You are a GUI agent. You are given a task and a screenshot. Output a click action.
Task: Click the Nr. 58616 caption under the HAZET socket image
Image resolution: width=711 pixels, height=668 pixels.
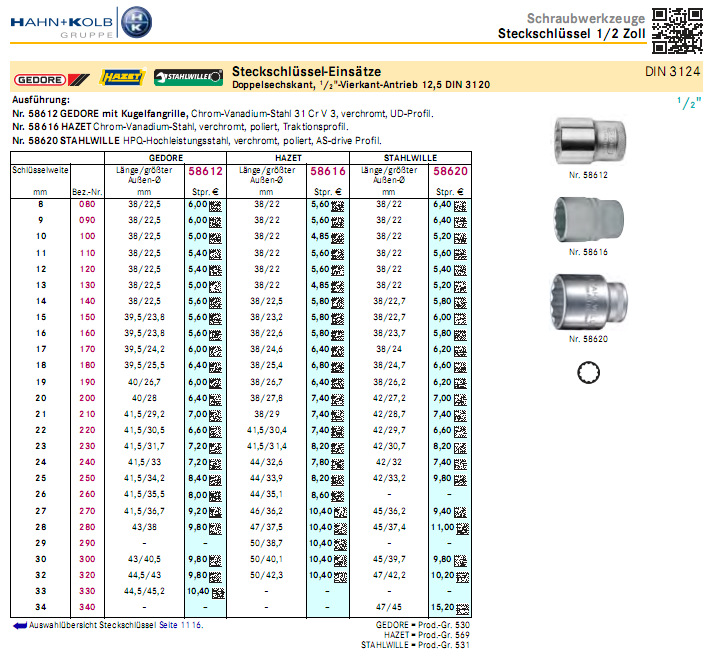[589, 252]
